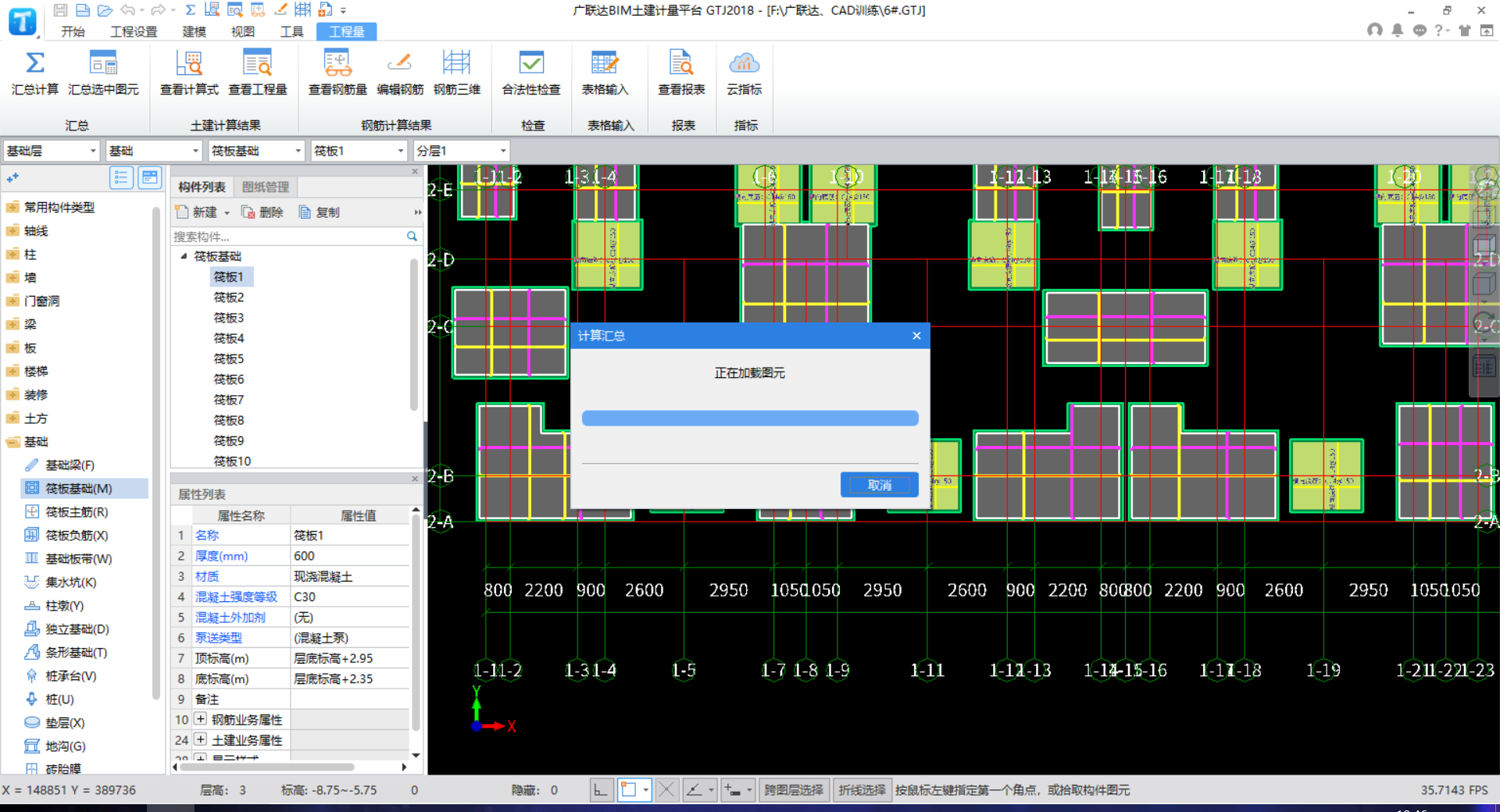Collapse the 筏板基础 tree node
Viewport: 1500px width, 812px height.
(x=184, y=256)
